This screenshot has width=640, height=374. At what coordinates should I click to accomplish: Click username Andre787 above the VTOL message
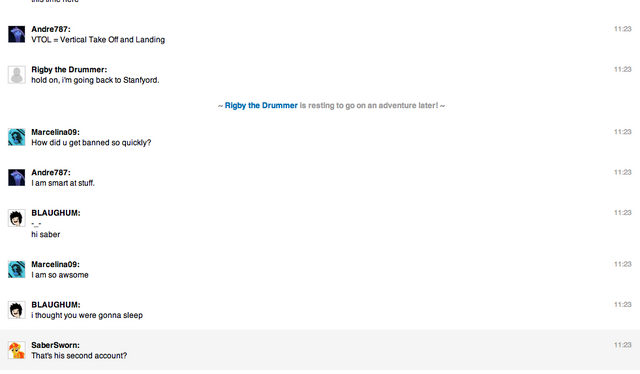click(51, 29)
